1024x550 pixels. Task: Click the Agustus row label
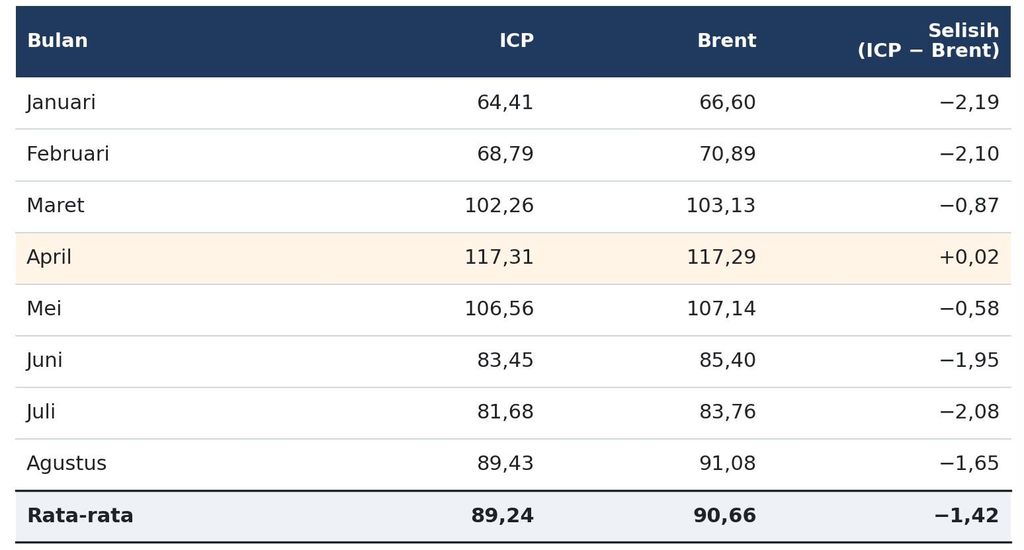pyautogui.click(x=67, y=463)
